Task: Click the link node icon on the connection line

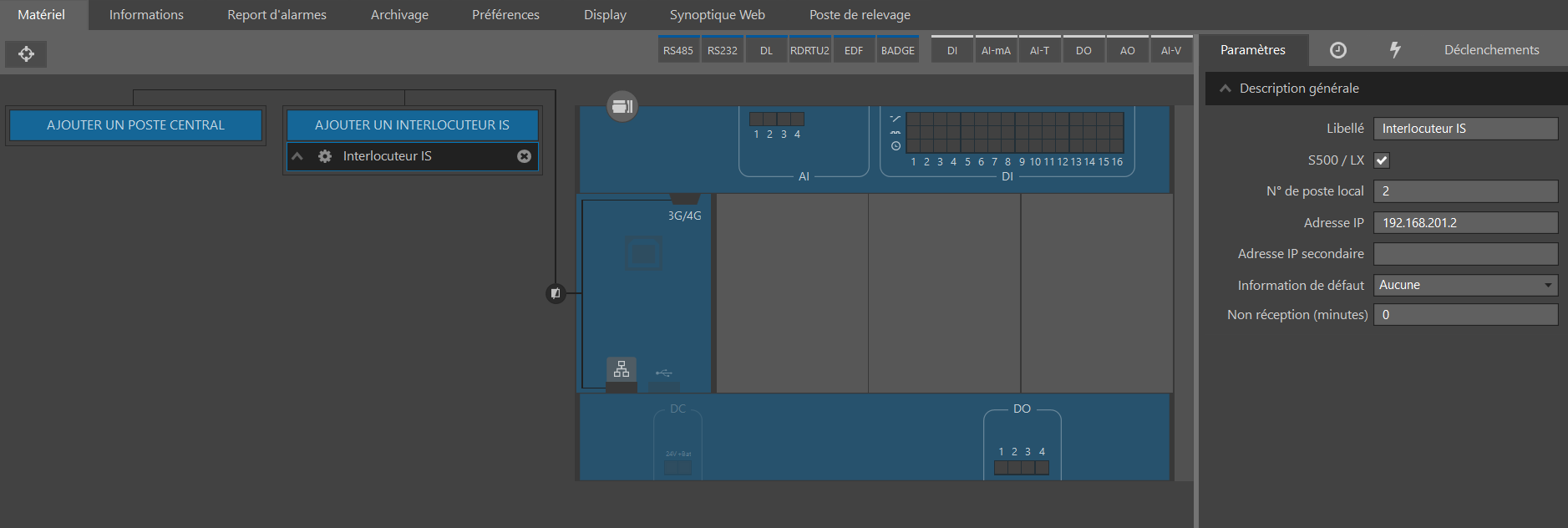Action: (x=556, y=293)
